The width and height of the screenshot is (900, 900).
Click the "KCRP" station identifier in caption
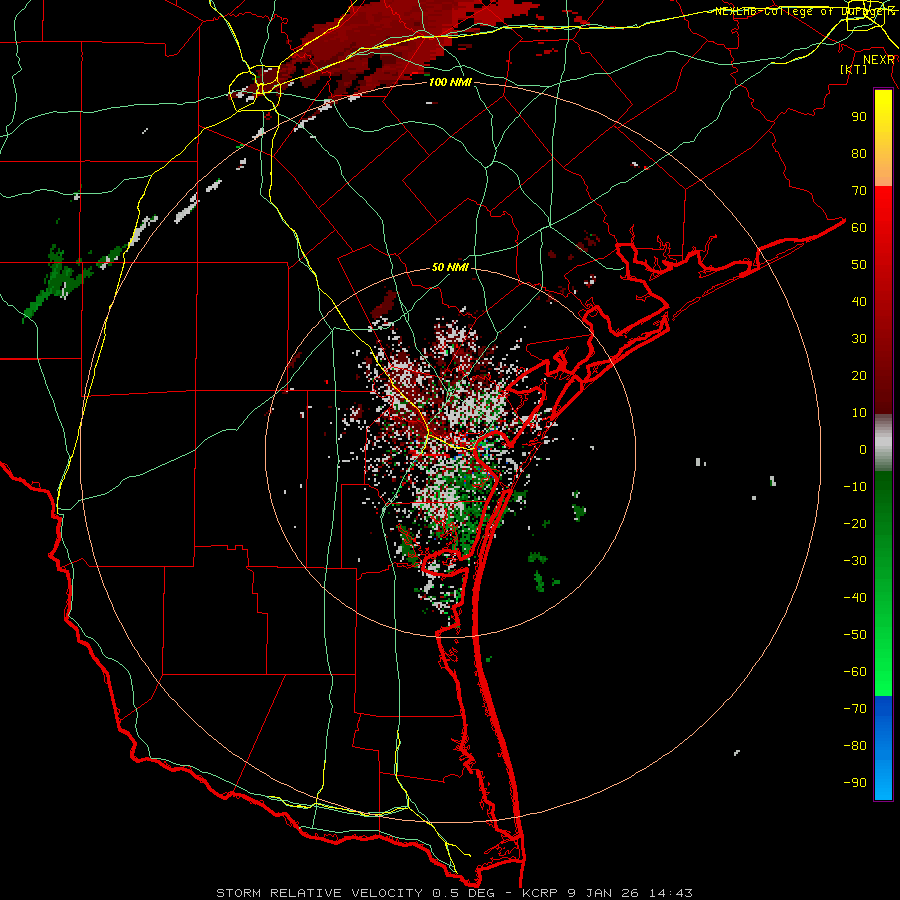pos(540,893)
